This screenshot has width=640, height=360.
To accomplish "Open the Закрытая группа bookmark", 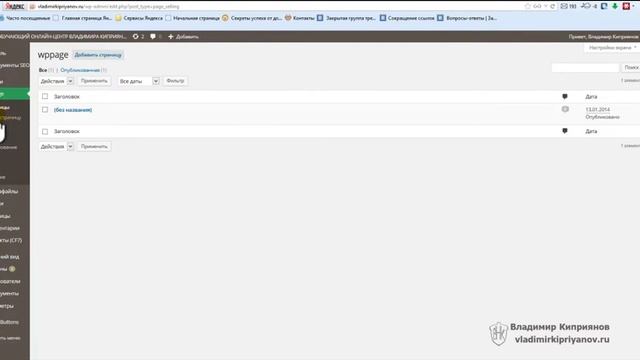I will click(346, 18).
